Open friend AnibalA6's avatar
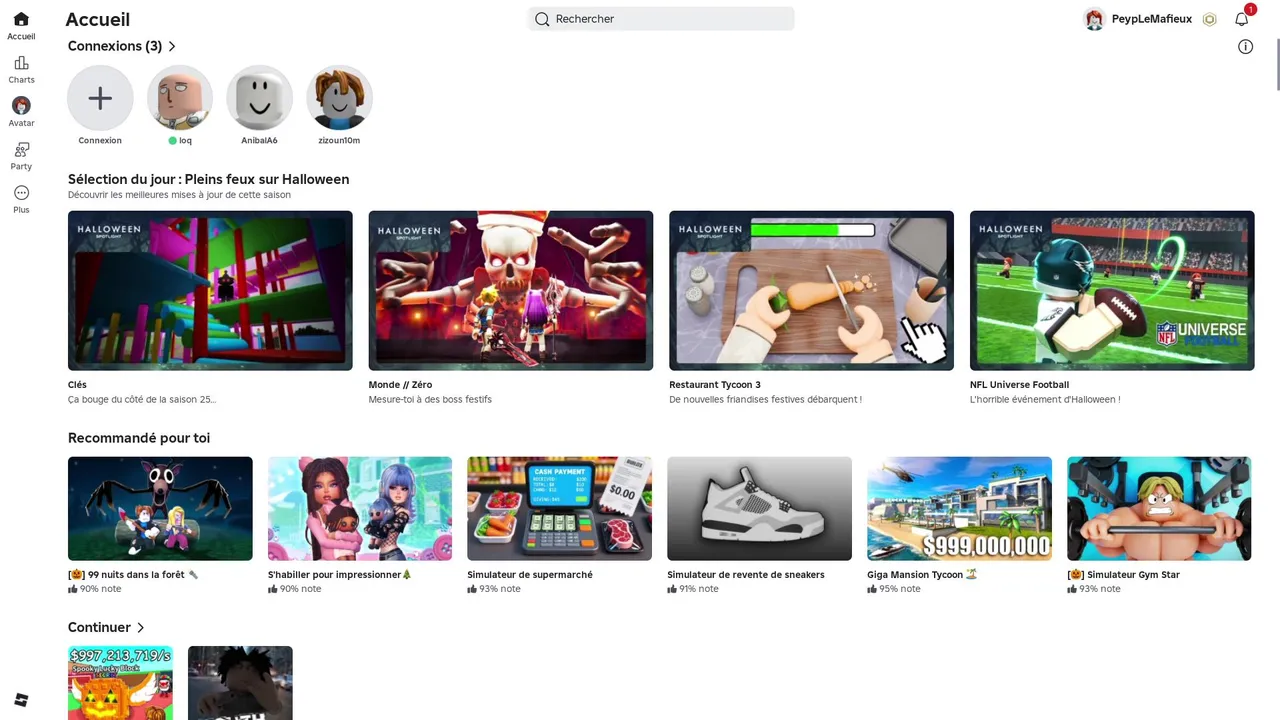This screenshot has height=720, width=1280. coord(260,98)
